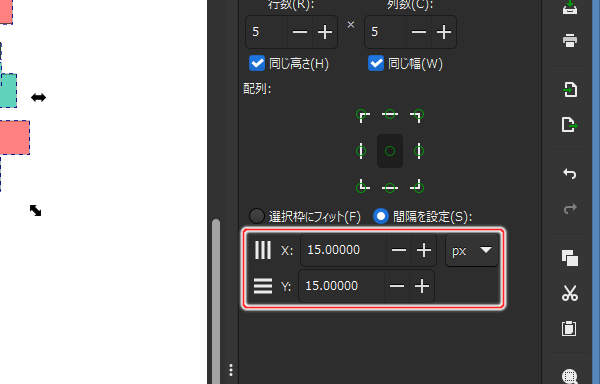Click the teal rectangle on canvas

(x=8, y=91)
